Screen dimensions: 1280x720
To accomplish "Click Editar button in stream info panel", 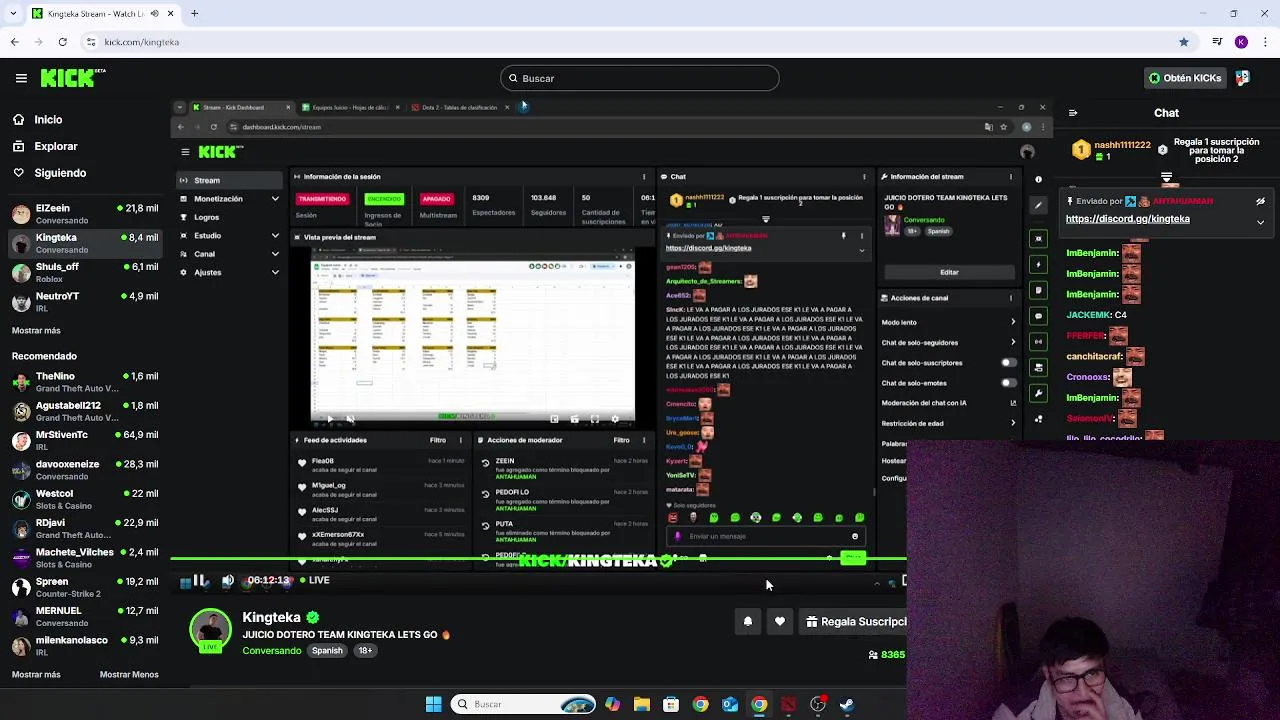I will tap(949, 272).
